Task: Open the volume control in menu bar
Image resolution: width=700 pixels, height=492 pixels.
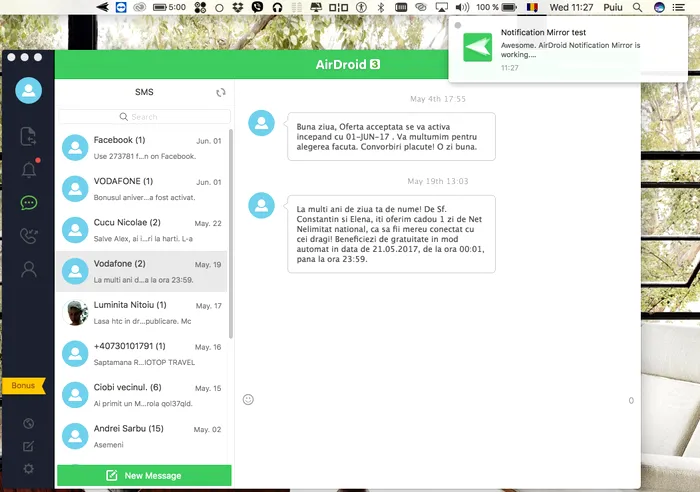Action: [462, 7]
